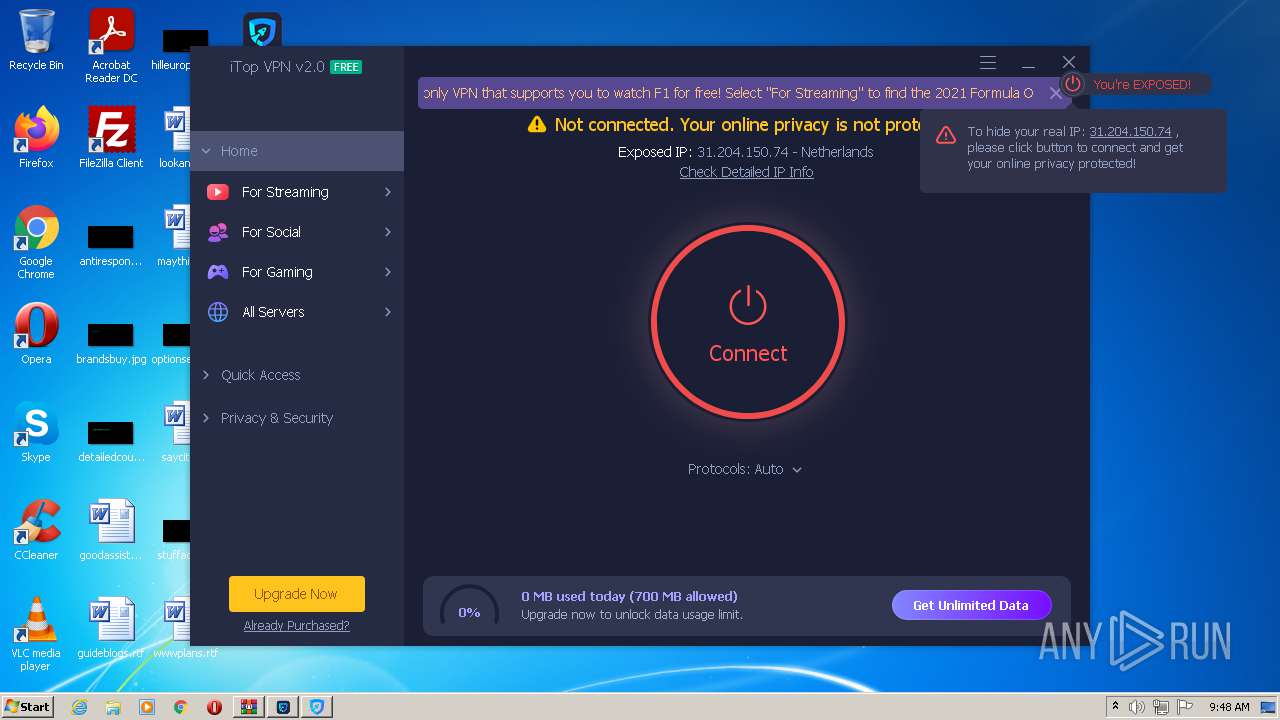Click the You're EXPOSED! power icon
The image size is (1280, 720).
pyautogui.click(x=1073, y=84)
